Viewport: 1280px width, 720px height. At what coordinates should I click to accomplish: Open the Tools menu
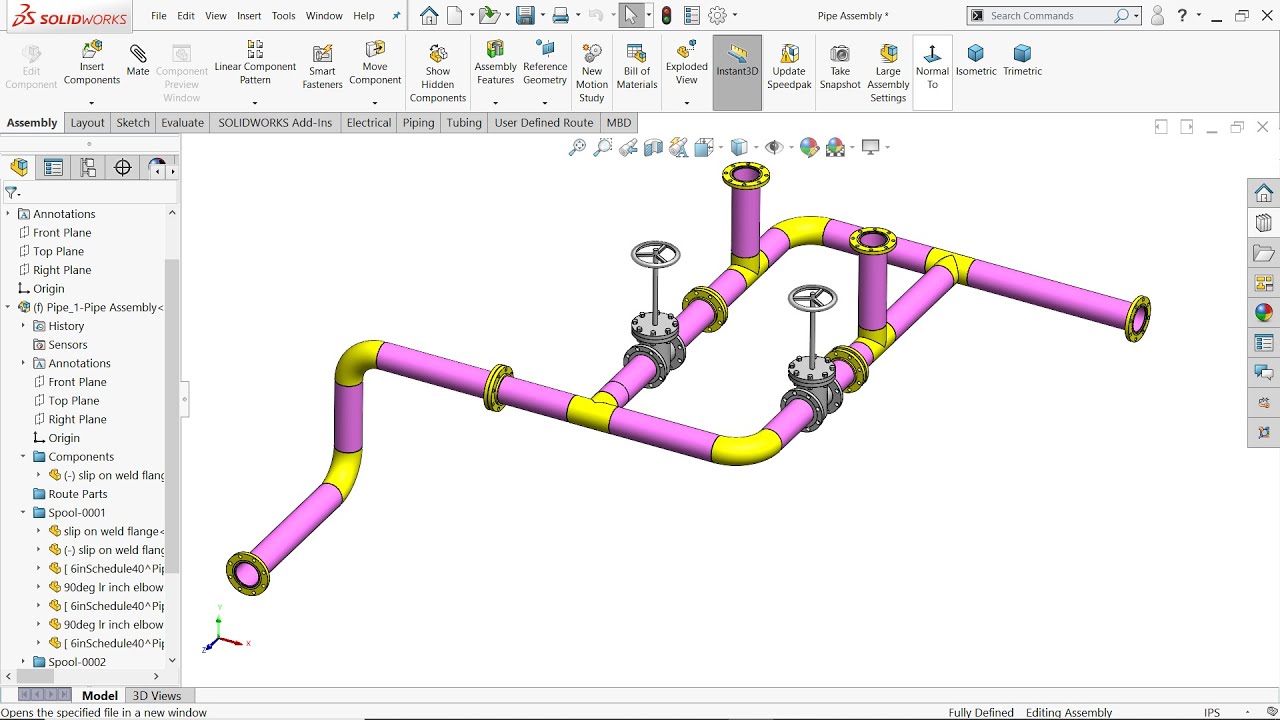coord(283,16)
